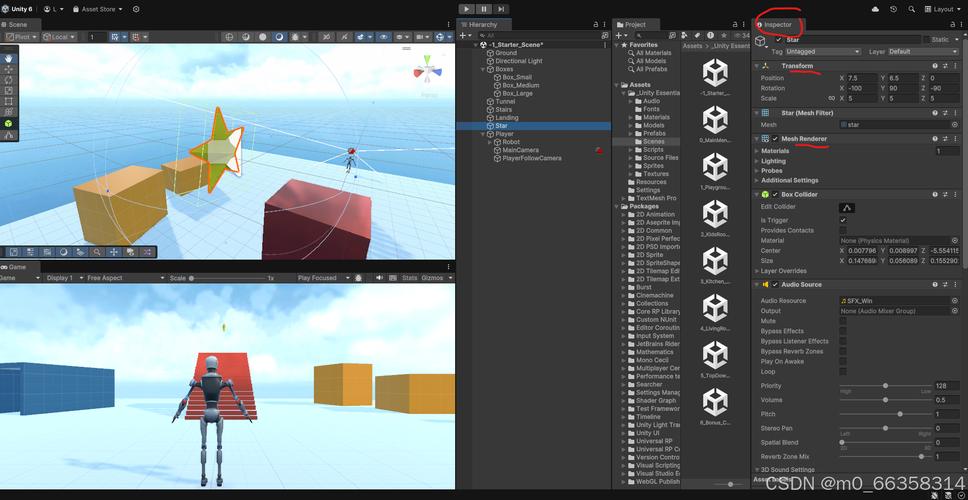Open the Layer dropdown
This screenshot has height=500, width=968.
(924, 52)
